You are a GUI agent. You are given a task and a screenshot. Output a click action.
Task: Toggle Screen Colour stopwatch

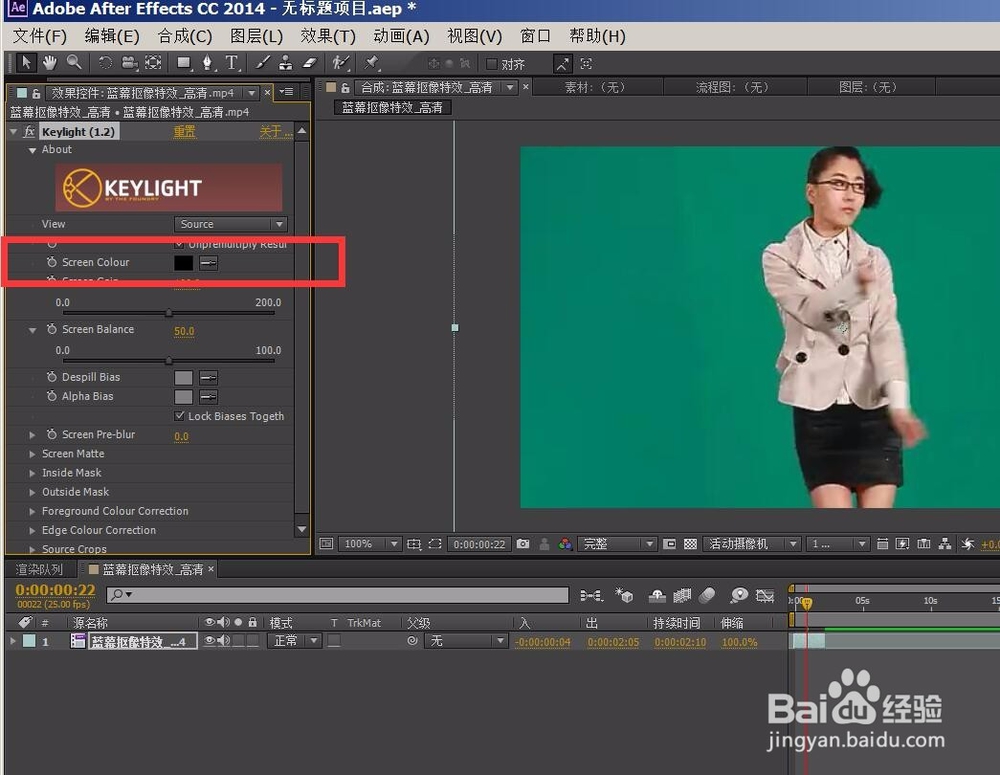point(52,262)
